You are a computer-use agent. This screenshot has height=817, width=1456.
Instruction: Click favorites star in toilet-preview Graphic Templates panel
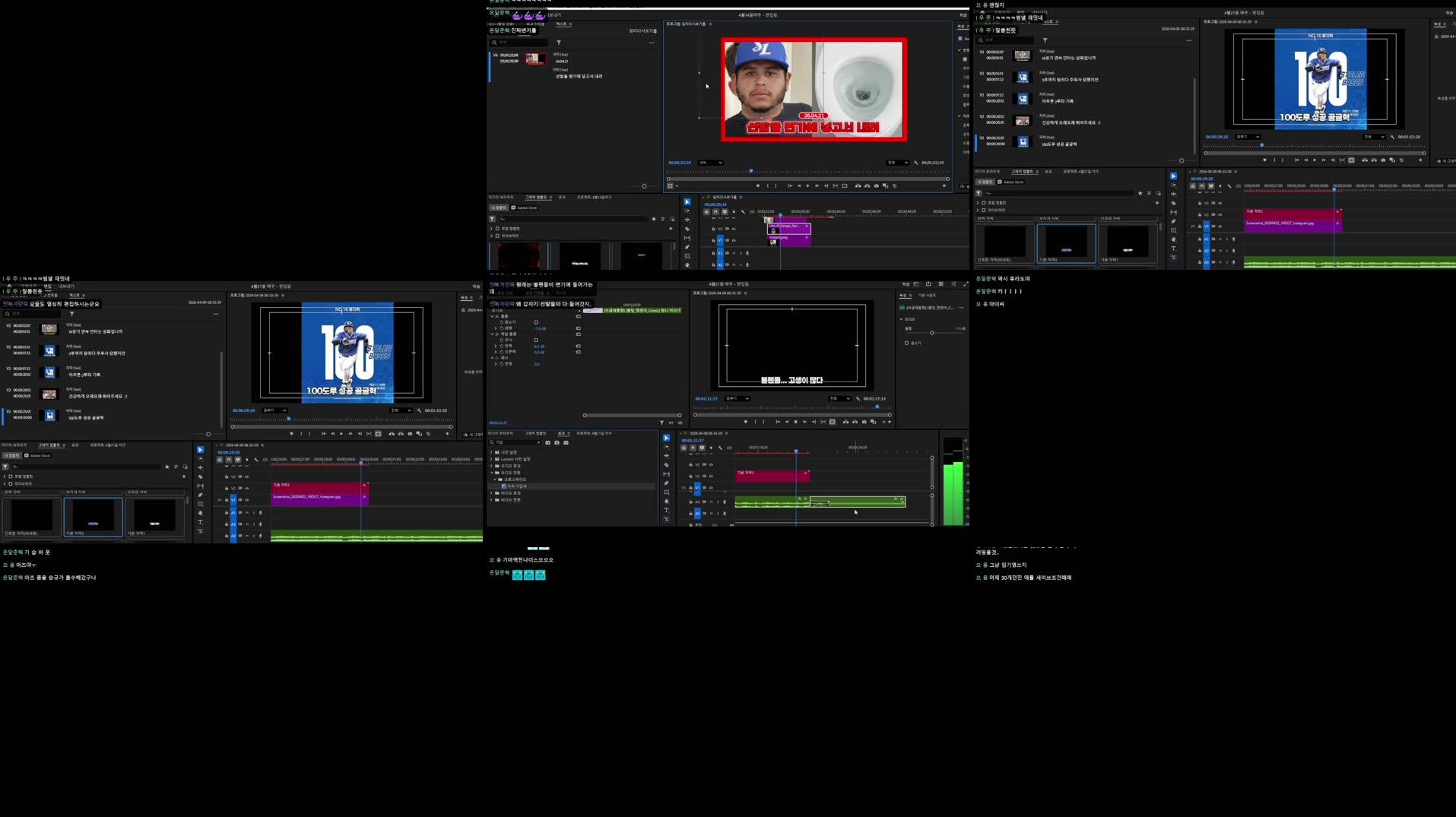pyautogui.click(x=654, y=219)
